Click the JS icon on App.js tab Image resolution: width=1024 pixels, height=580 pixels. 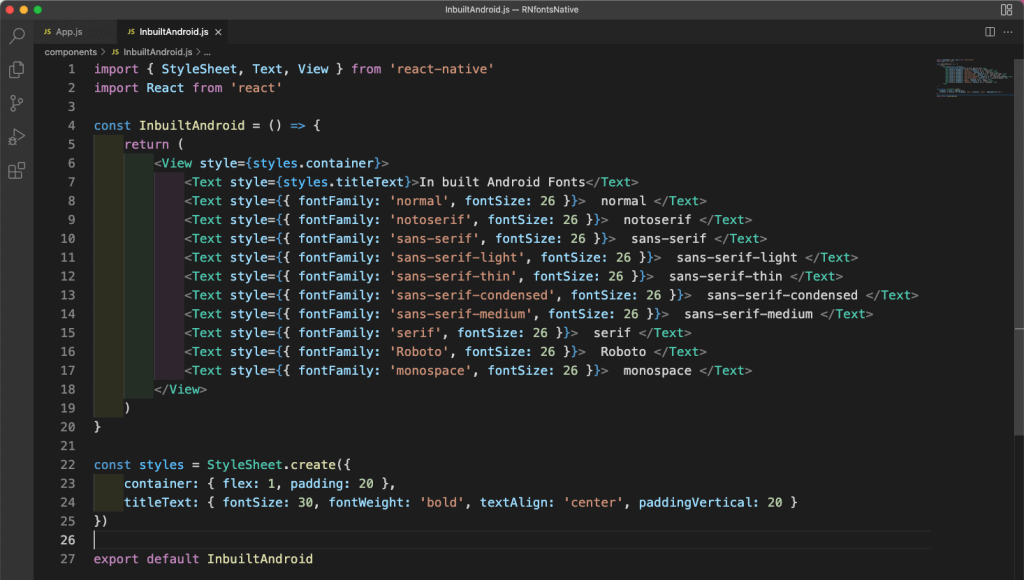point(46,31)
